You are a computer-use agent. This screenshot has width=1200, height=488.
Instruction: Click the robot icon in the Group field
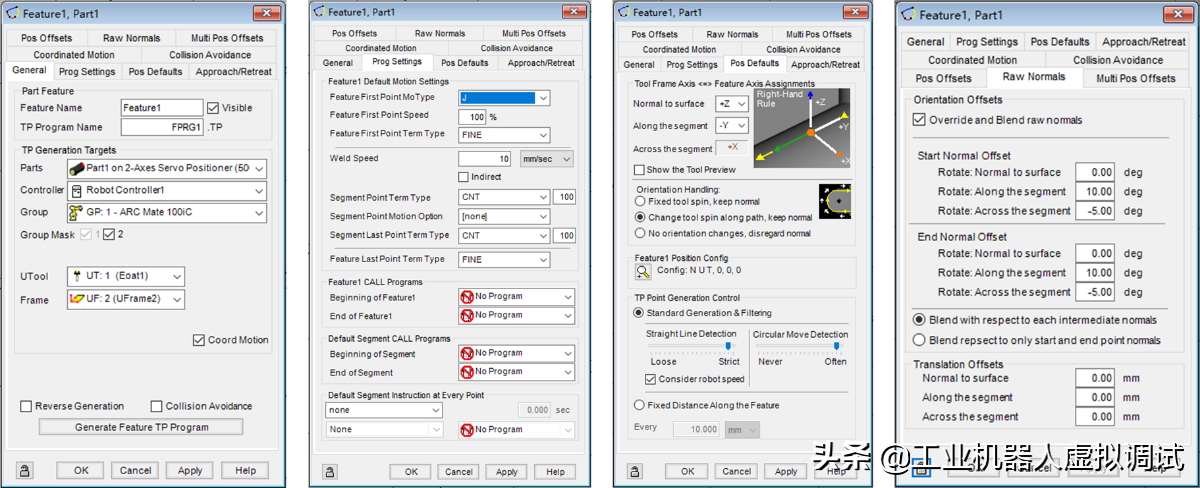(76, 213)
